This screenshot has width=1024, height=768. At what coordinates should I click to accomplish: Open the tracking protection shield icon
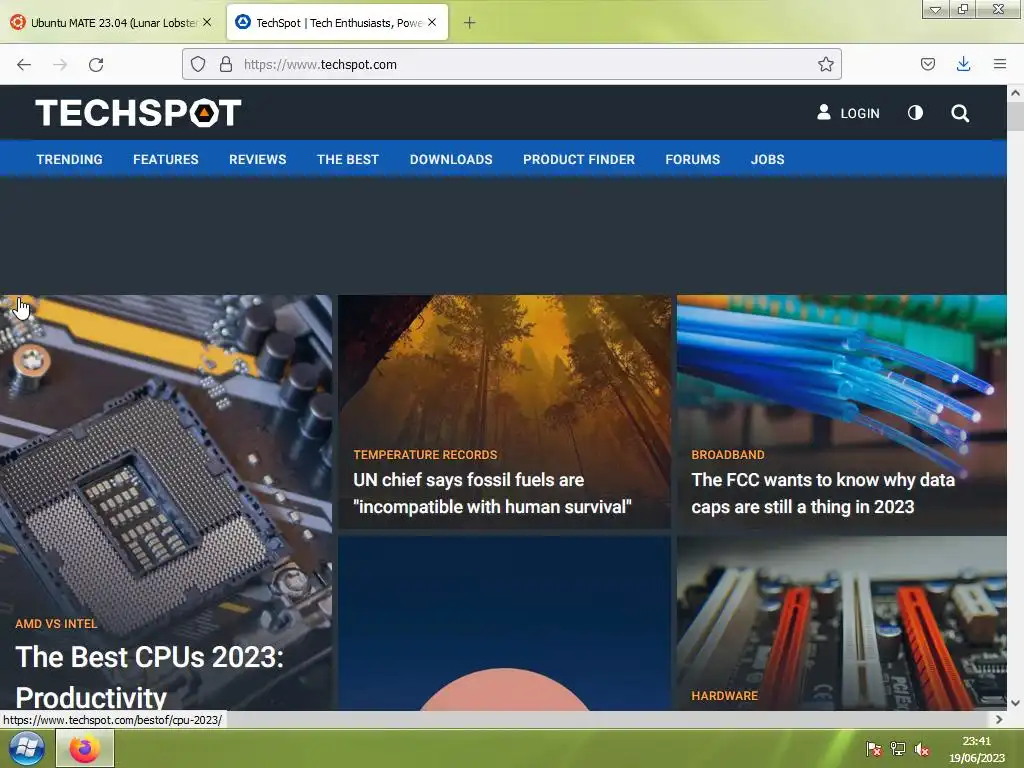(x=198, y=64)
